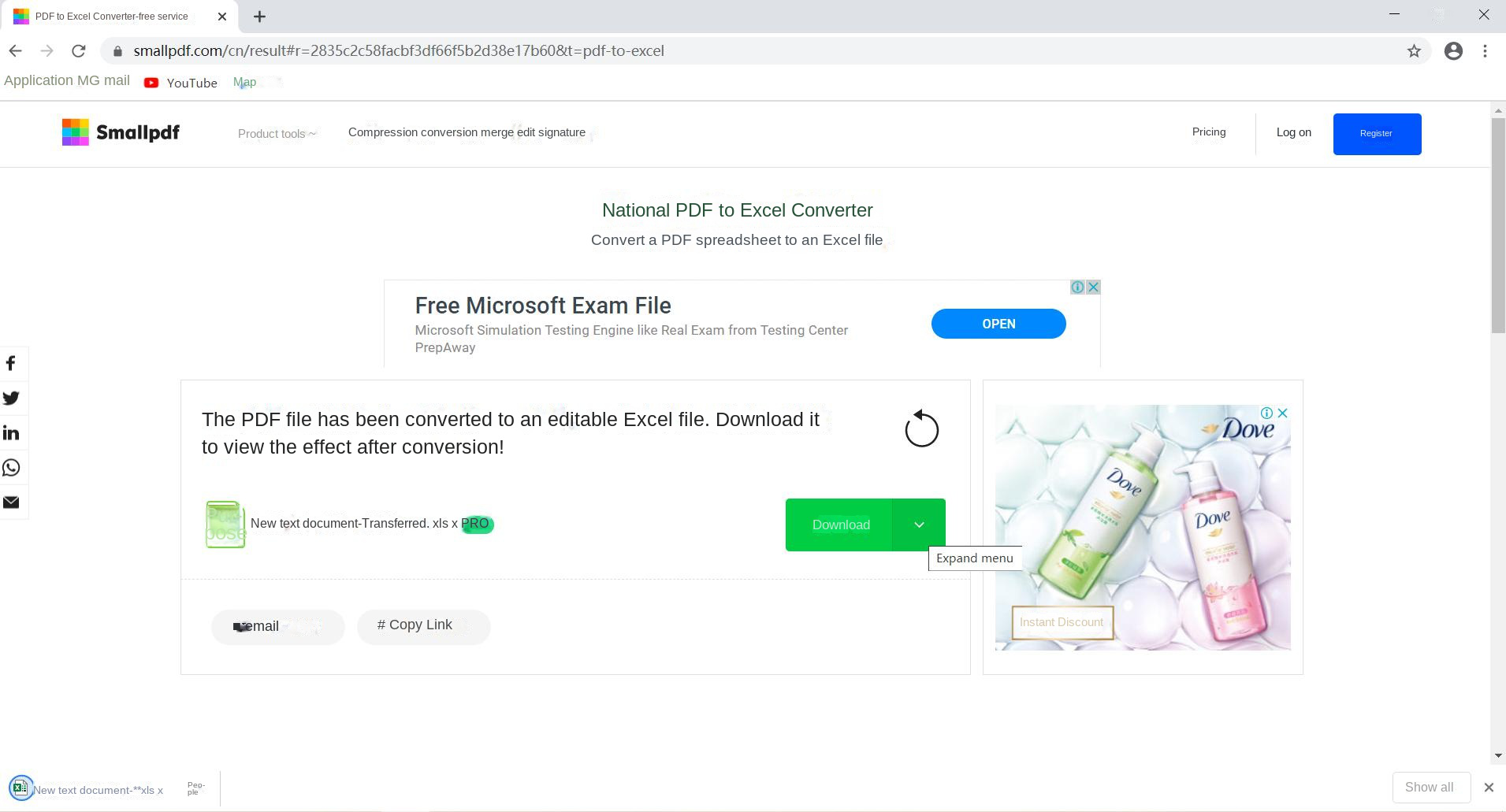Share page on LinkedIn
Image resolution: width=1506 pixels, height=812 pixels.
[11, 433]
